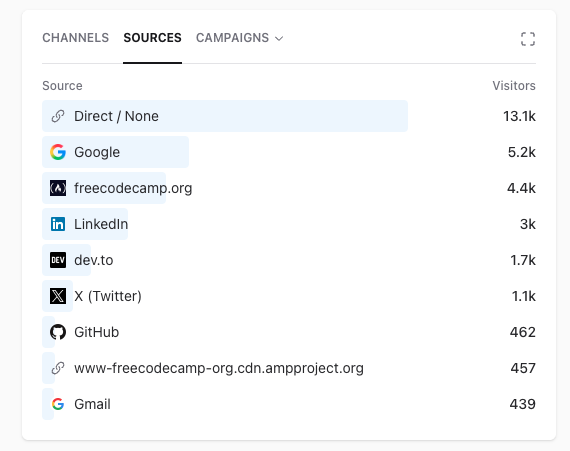This screenshot has height=451, width=570.
Task: Filter by Direct / None source
Action: pyautogui.click(x=116, y=116)
